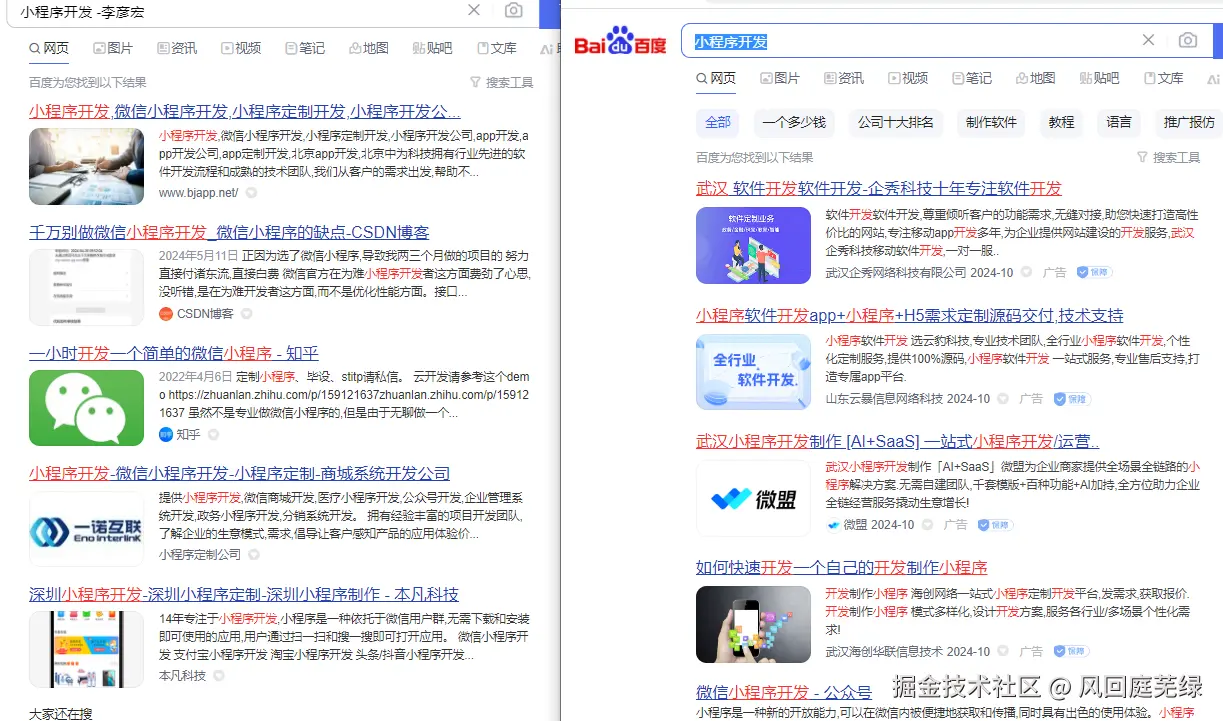Click the 全行业软件开发 thumbnail image
This screenshot has height=721, width=1223.
click(753, 372)
